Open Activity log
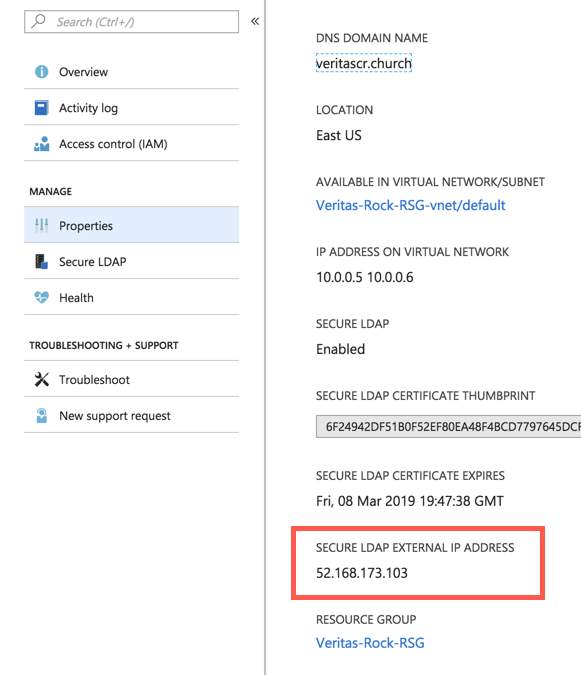Image resolution: width=581 pixels, height=675 pixels. [131, 108]
